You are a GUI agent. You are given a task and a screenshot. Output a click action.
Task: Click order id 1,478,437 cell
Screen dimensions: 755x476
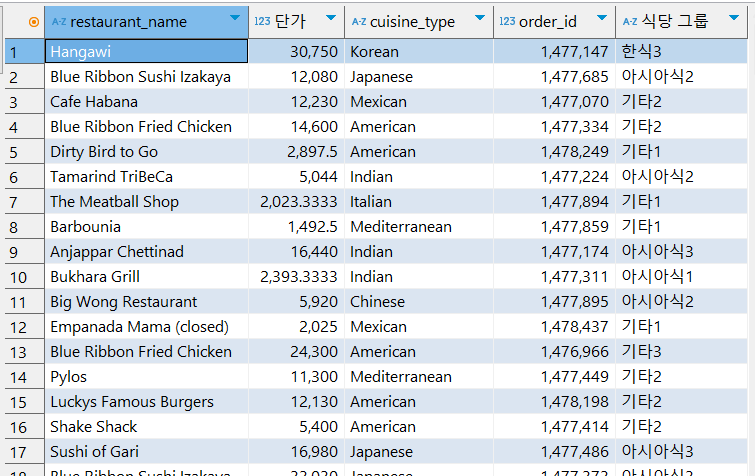(x=555, y=327)
